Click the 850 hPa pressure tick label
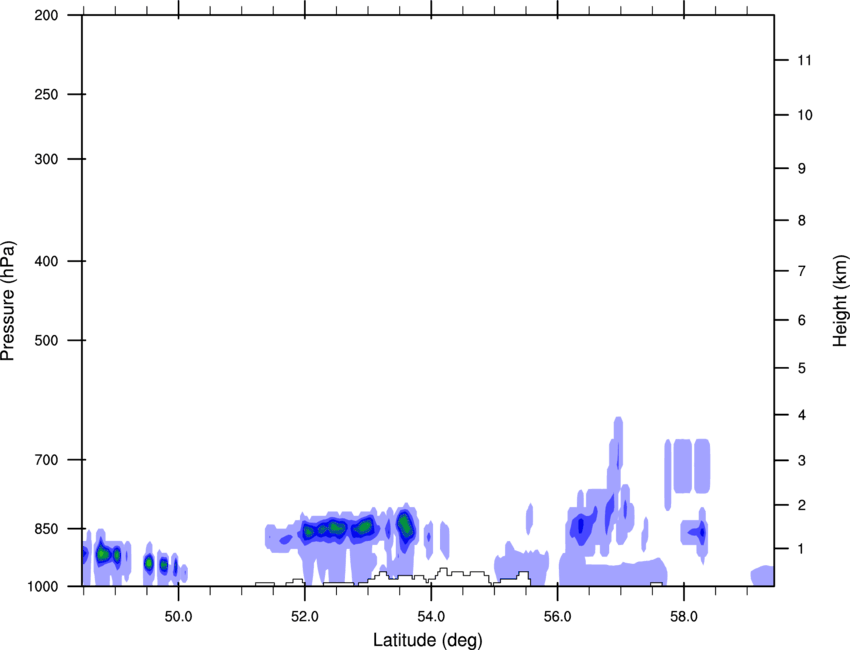 (x=46, y=529)
